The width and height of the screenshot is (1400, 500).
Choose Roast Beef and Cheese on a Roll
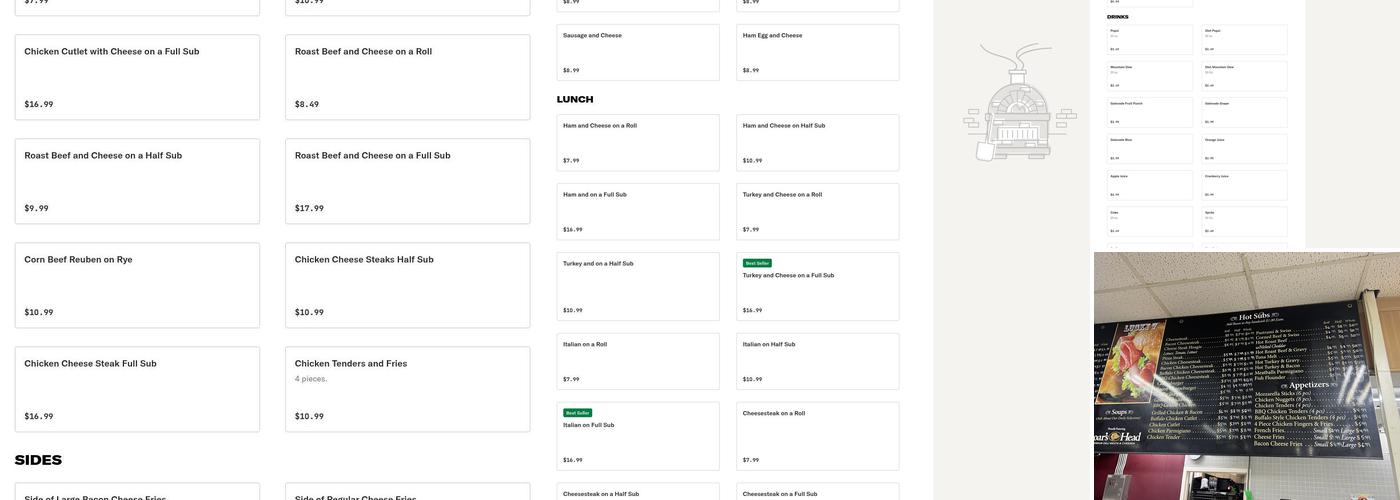pyautogui.click(x=407, y=77)
